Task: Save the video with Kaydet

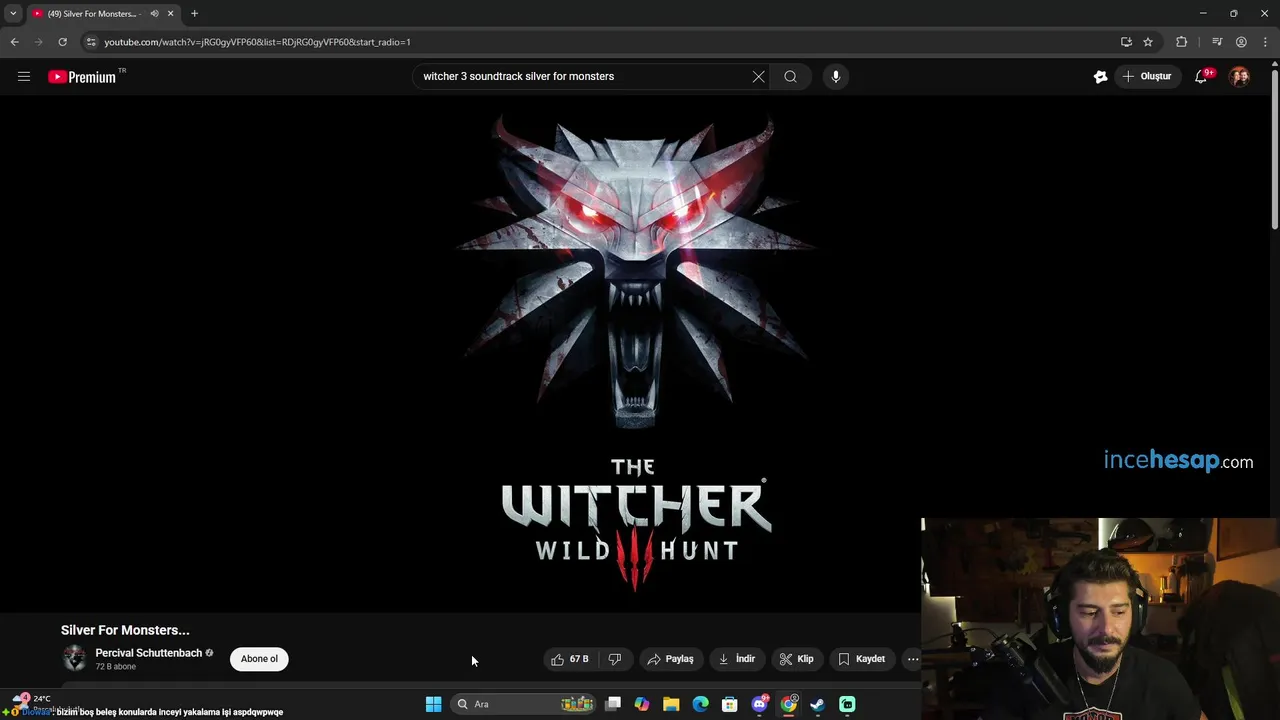Action: pos(861,659)
